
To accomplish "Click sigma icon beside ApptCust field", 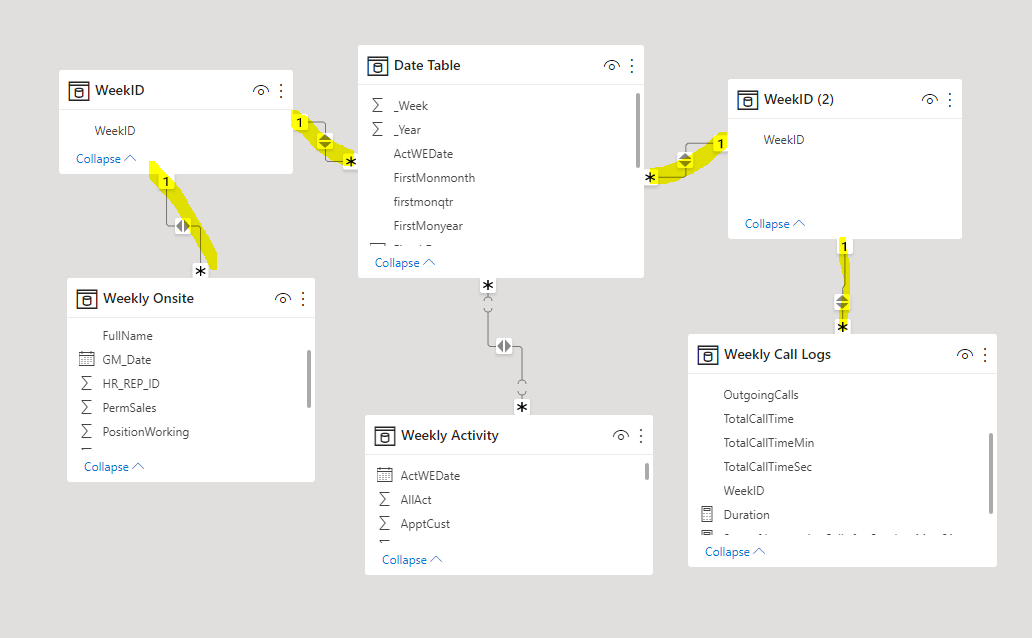I will [x=384, y=523].
